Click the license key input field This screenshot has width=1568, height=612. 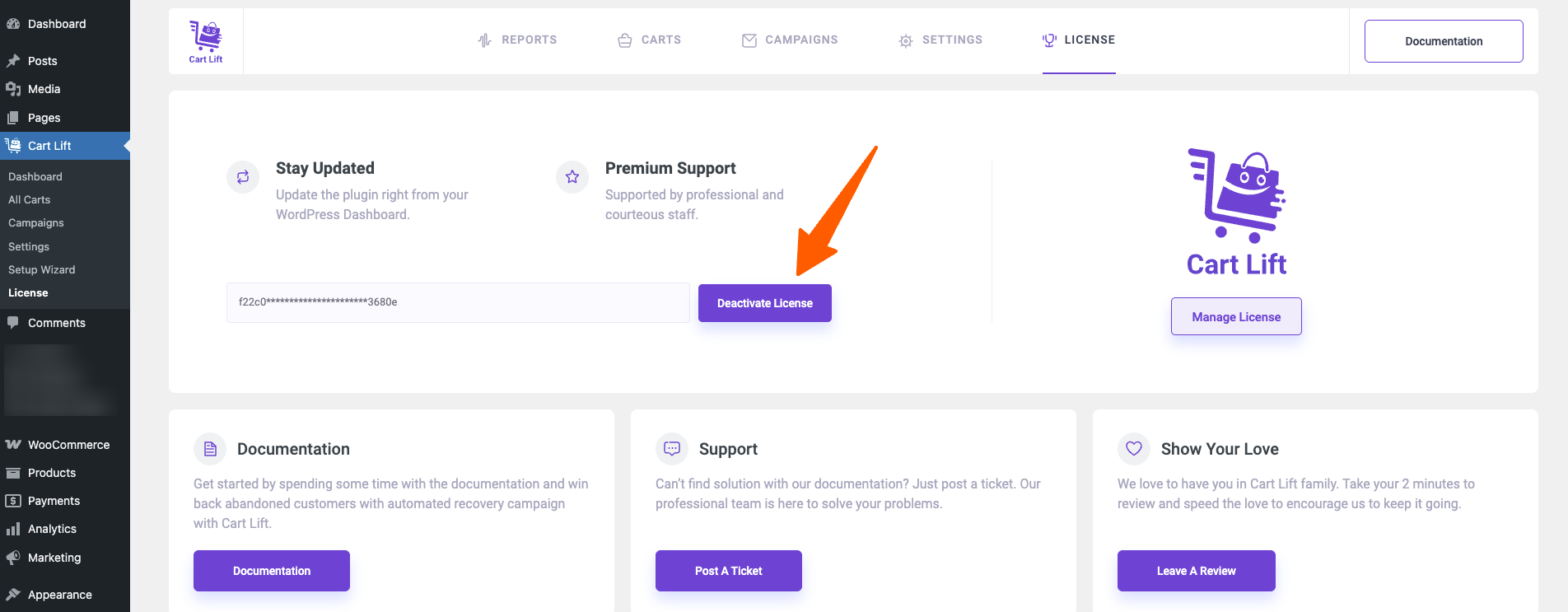(x=458, y=302)
